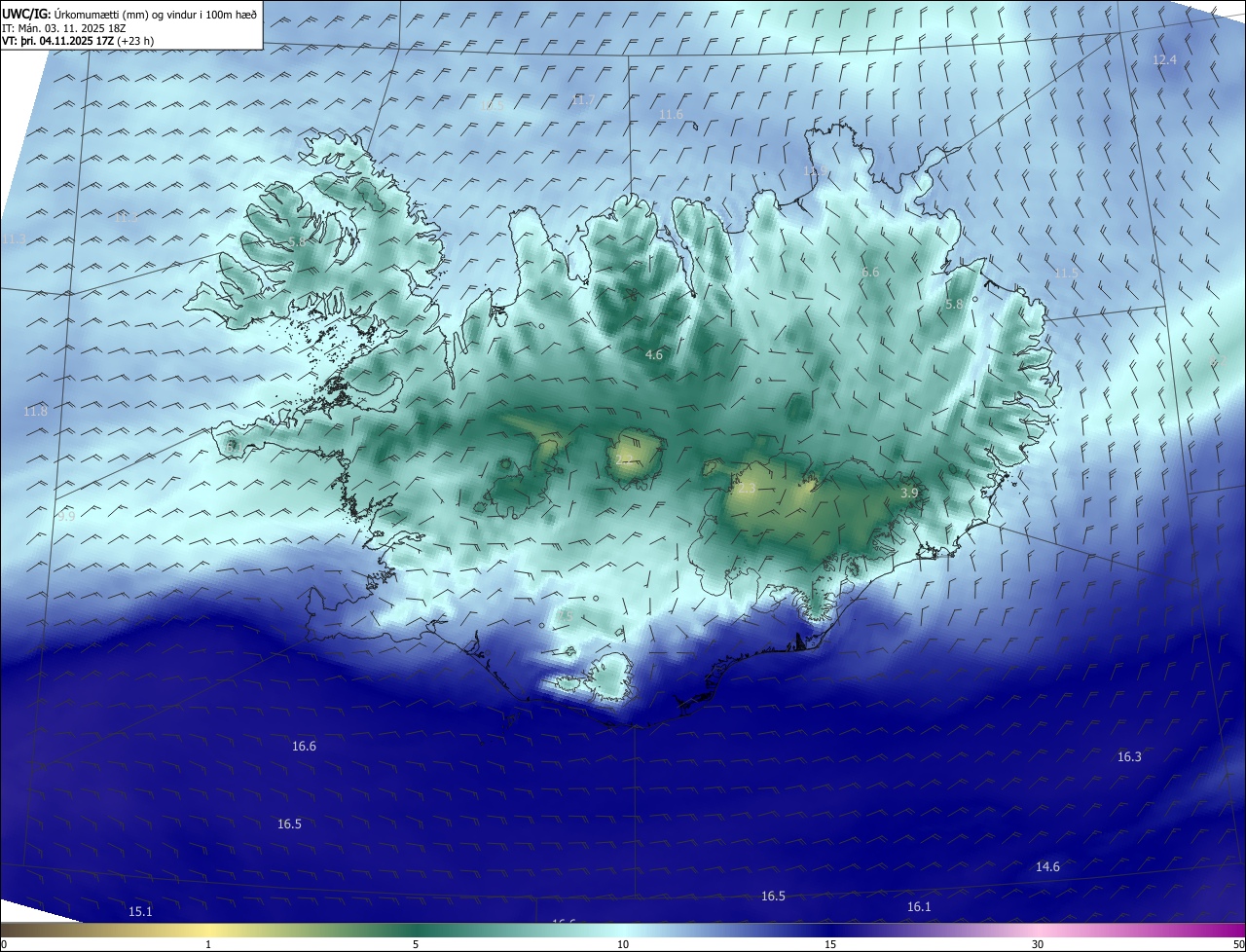The height and width of the screenshot is (952, 1246).
Task: Click the colour scale tick labeled 15
Action: click(830, 945)
